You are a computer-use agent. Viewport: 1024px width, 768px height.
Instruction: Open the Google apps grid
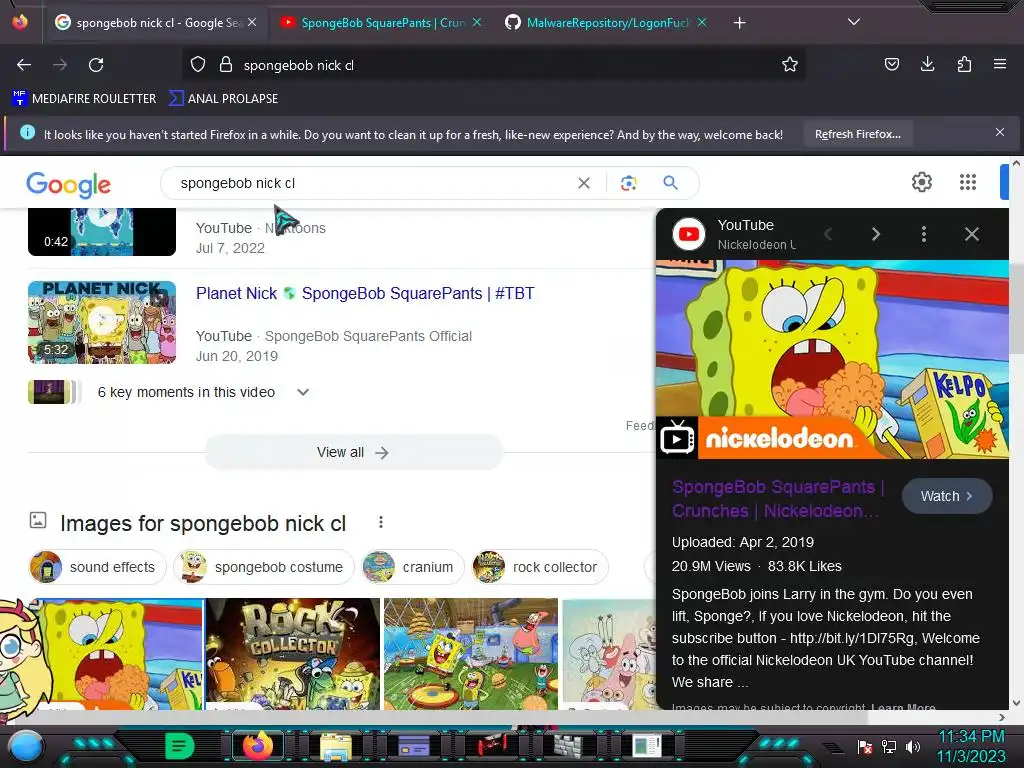coord(968,182)
